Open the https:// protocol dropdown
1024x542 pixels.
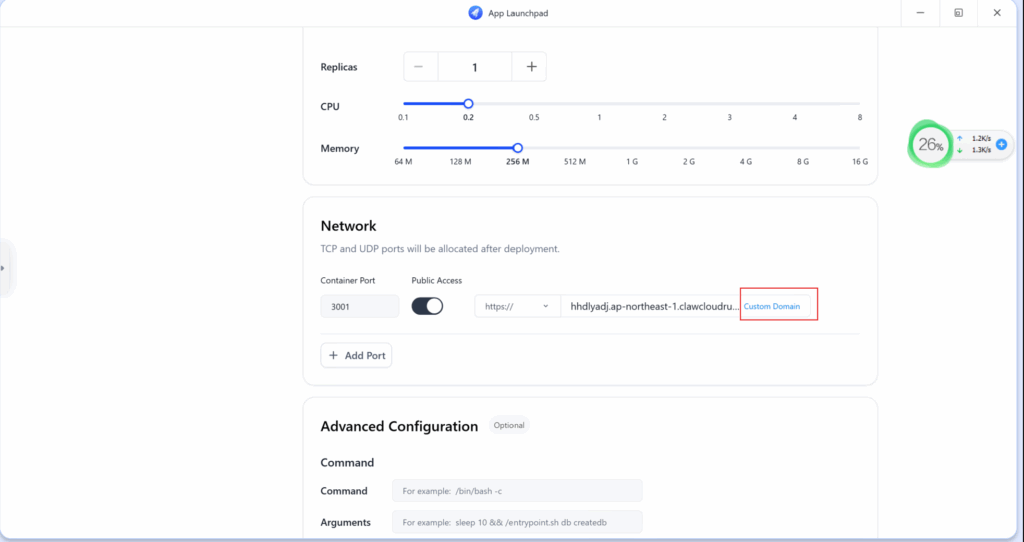(517, 306)
